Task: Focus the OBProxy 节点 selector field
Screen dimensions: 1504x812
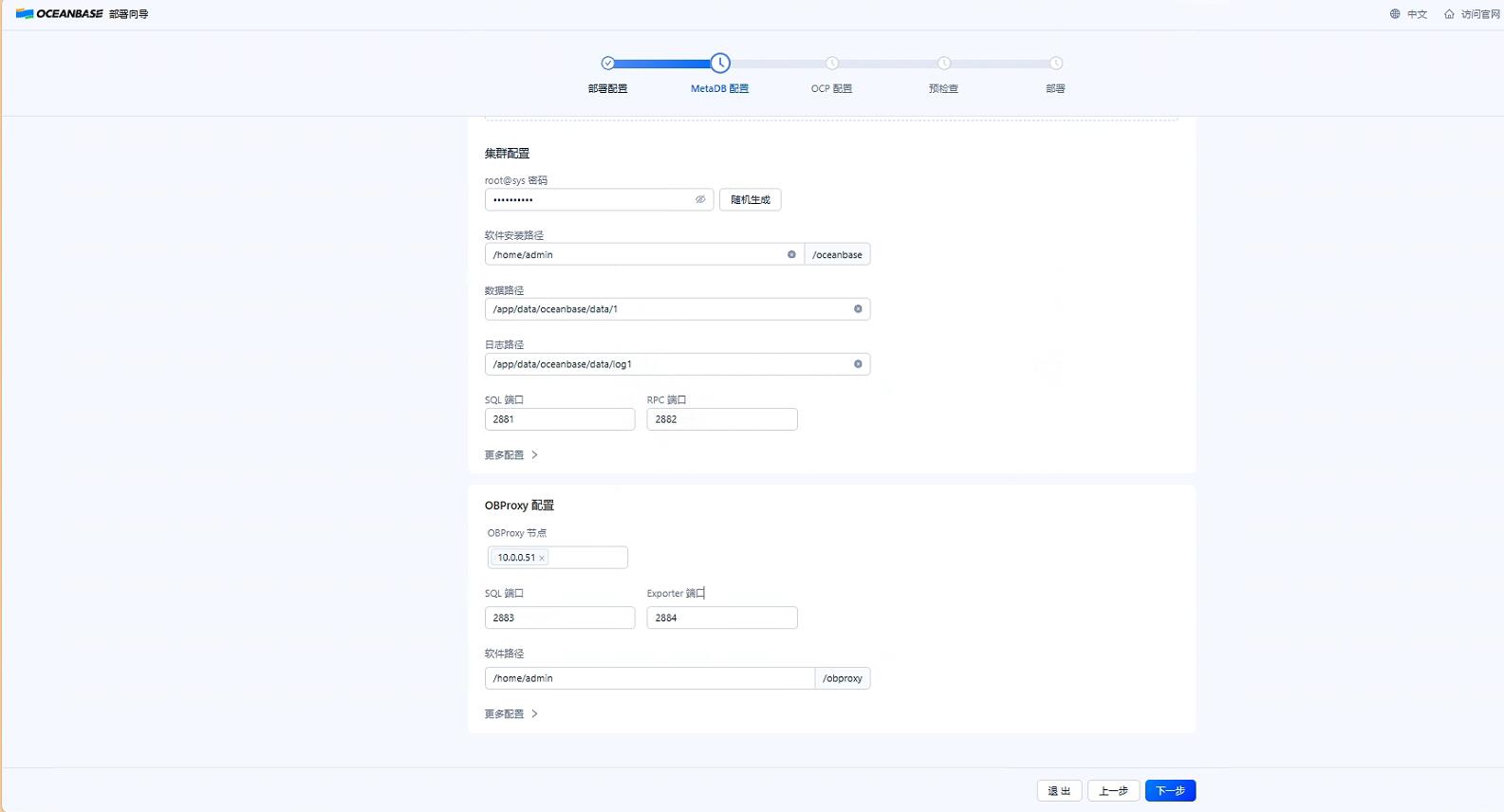Action: pos(557,558)
